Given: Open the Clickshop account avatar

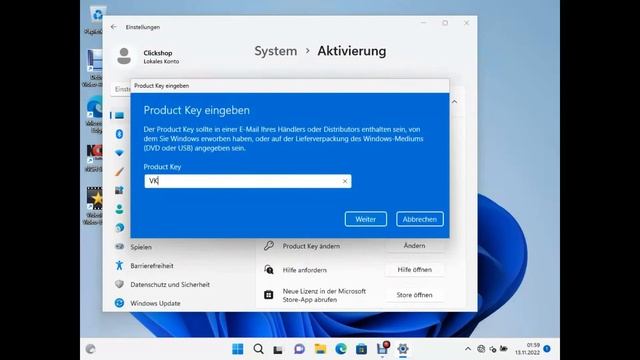Looking at the screenshot, I should [x=124, y=56].
